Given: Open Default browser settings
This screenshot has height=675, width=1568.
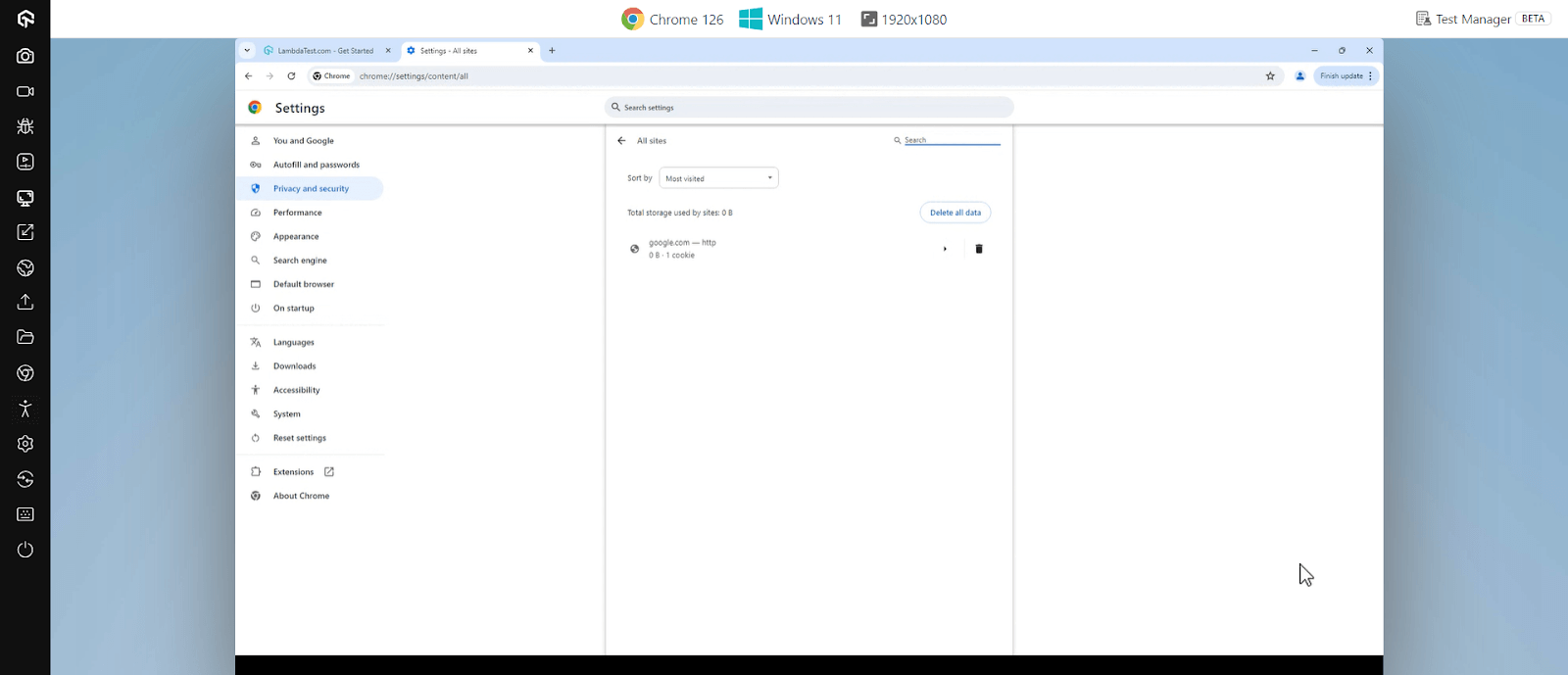Looking at the screenshot, I should click(304, 284).
